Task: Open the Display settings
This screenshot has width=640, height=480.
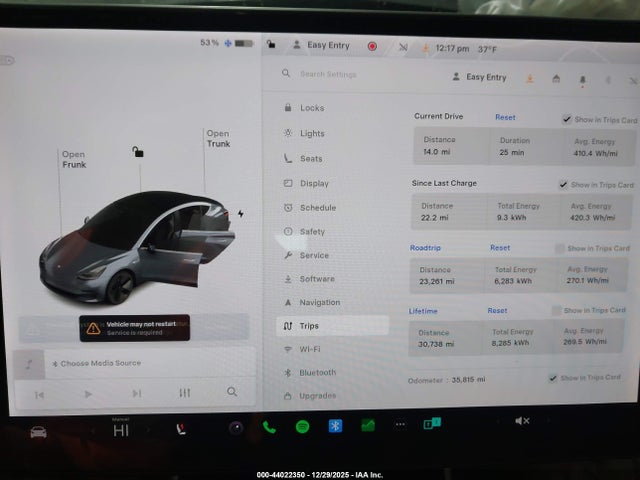Action: coord(306,184)
